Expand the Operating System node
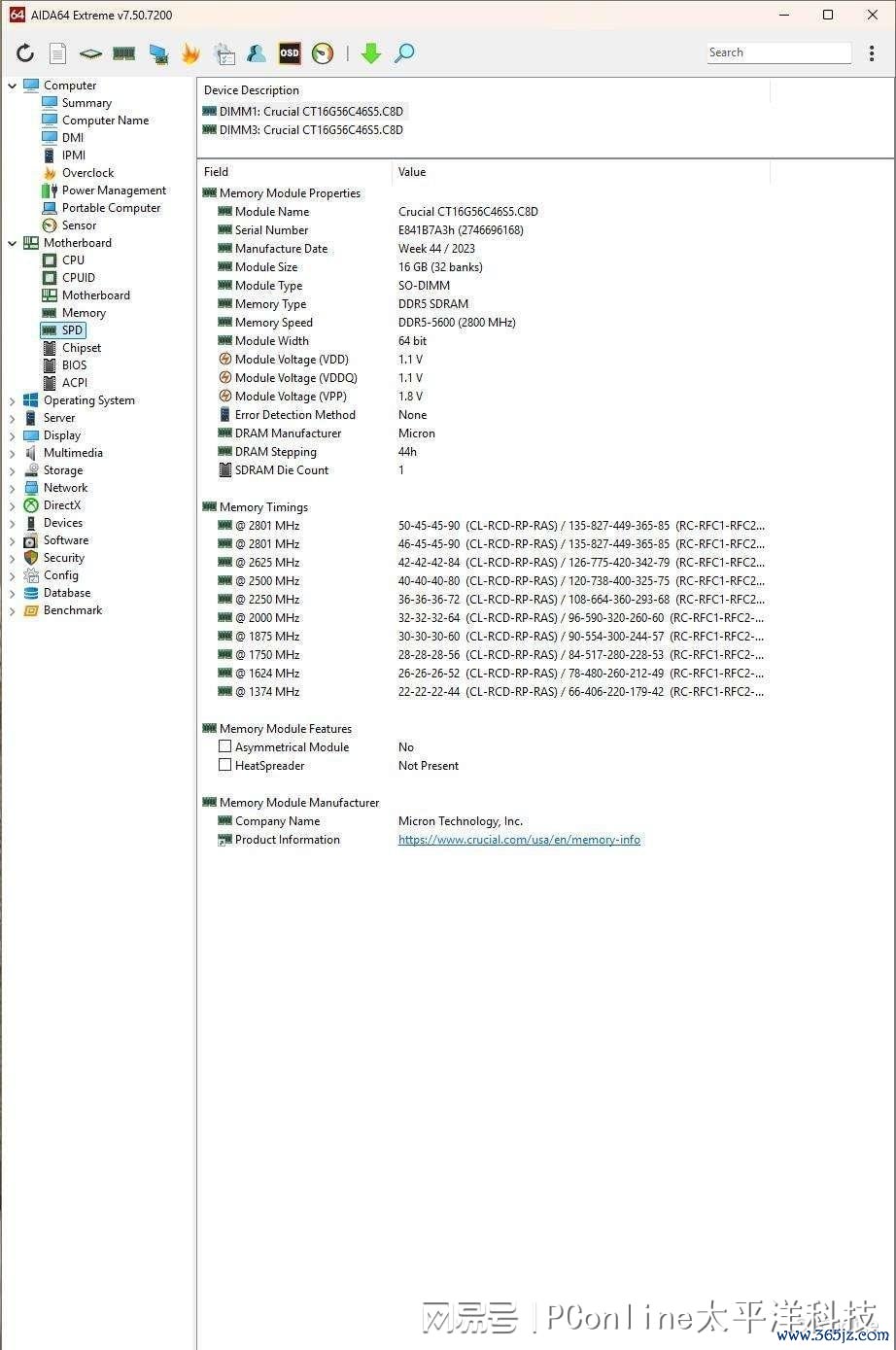 click(13, 400)
